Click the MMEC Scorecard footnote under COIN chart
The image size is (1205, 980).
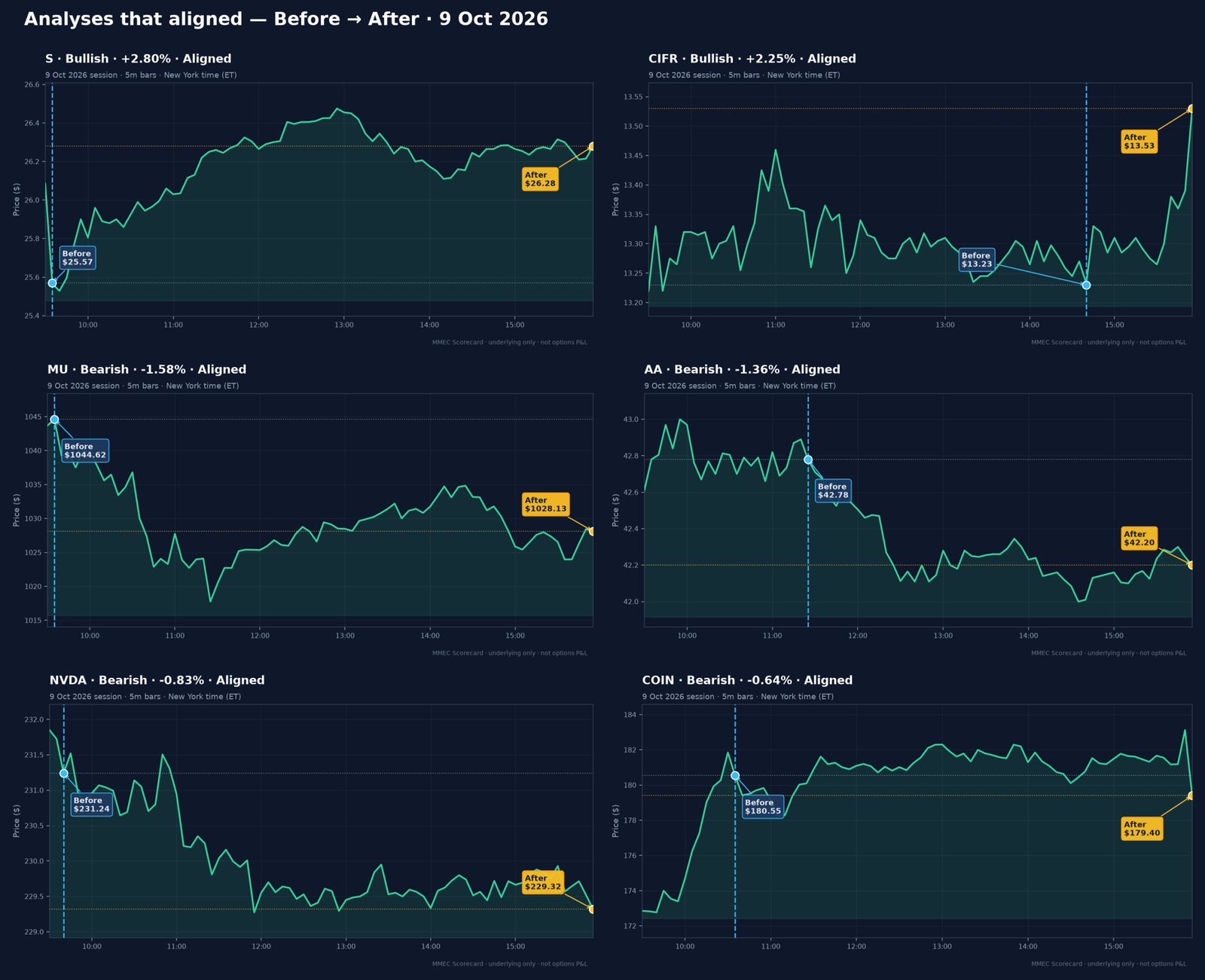1109,964
